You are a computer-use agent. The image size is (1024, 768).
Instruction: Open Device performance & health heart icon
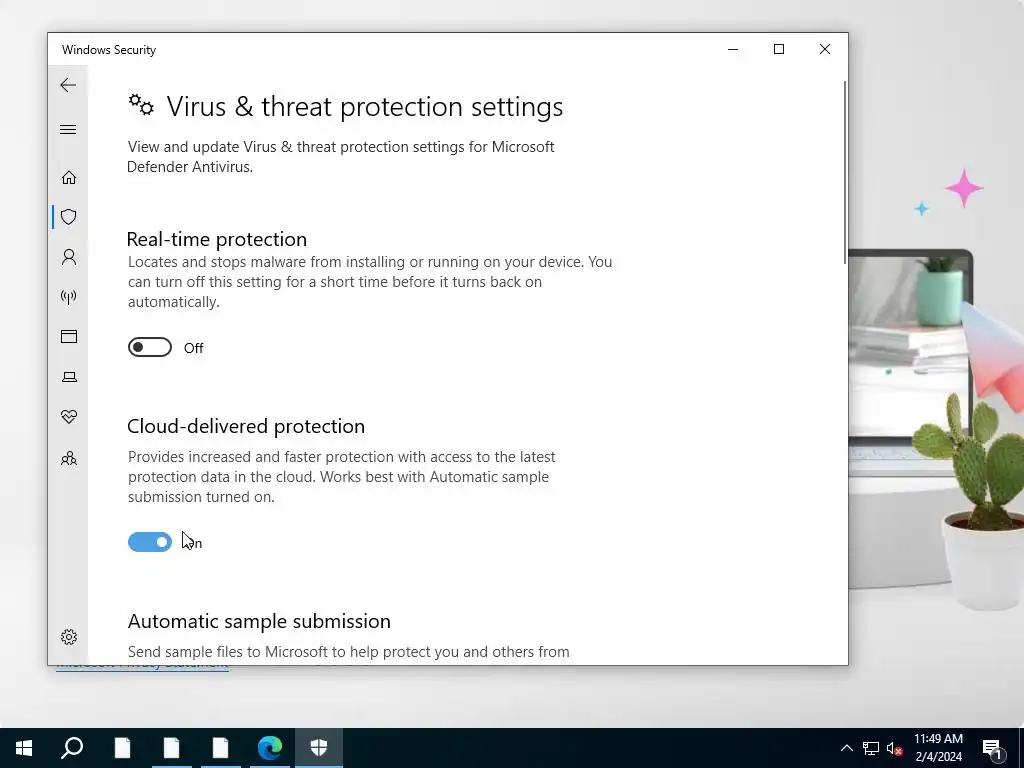(x=69, y=417)
